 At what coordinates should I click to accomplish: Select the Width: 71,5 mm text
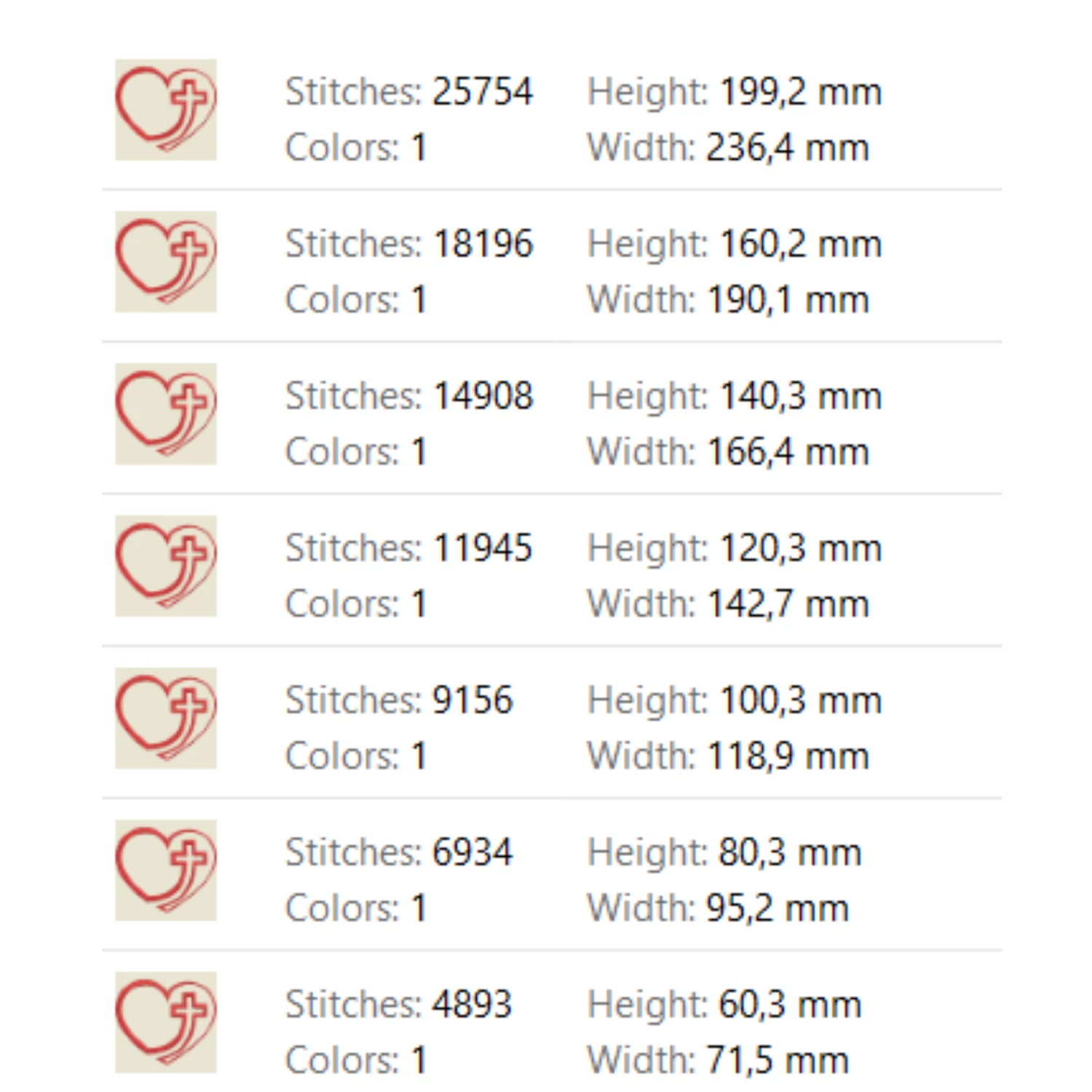(718, 1061)
